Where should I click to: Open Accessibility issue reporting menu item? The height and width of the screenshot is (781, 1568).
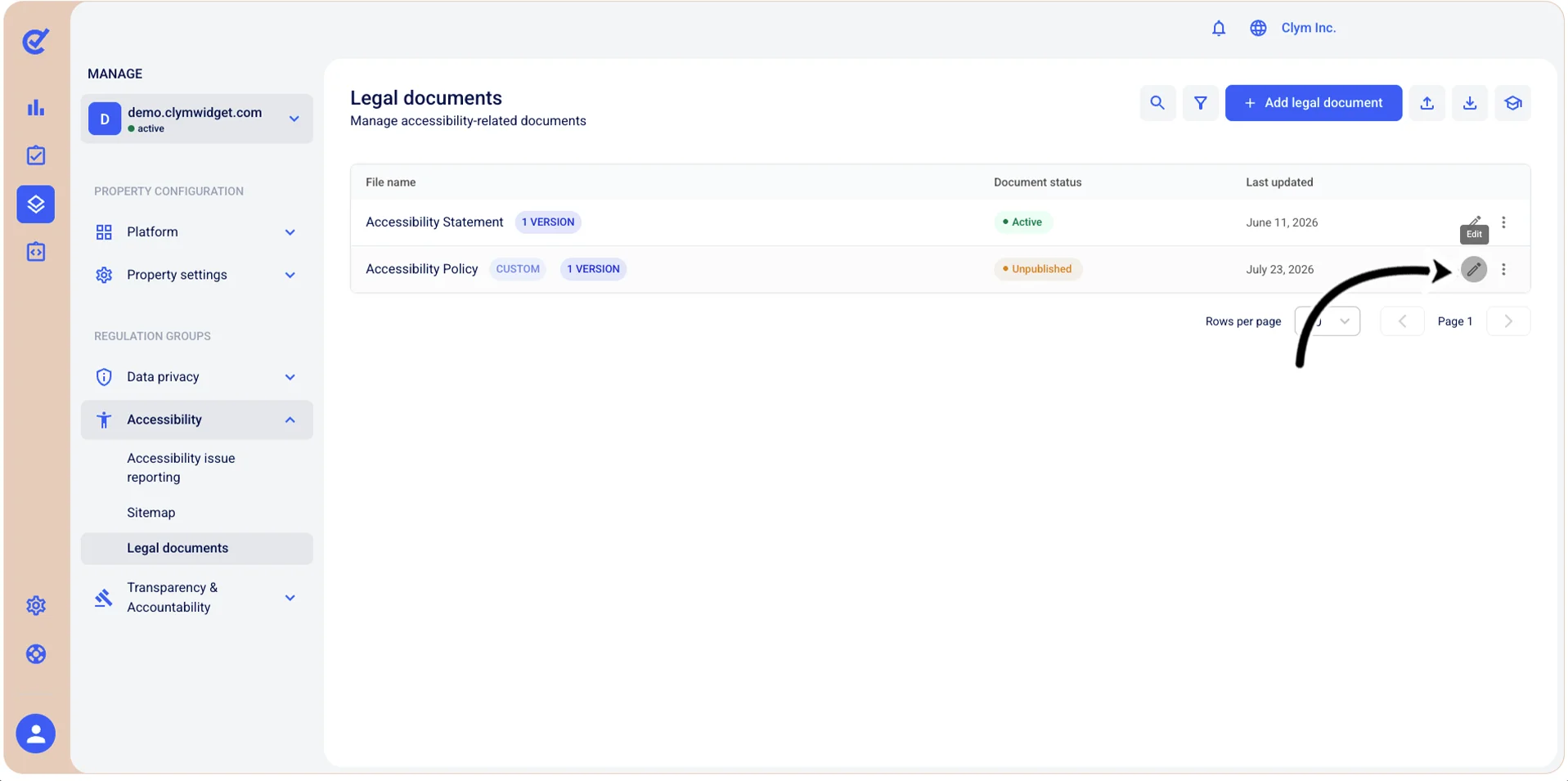(x=181, y=468)
